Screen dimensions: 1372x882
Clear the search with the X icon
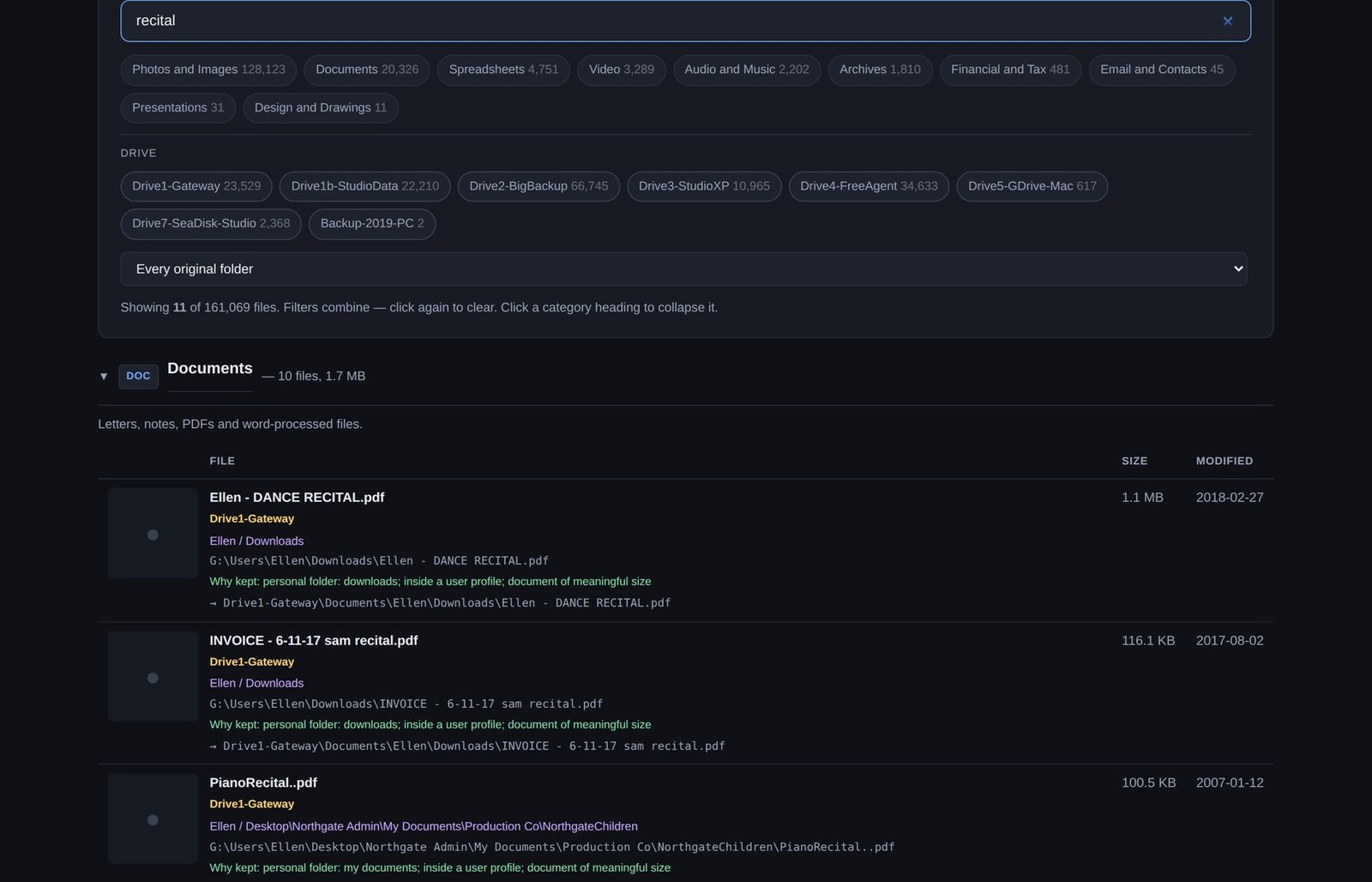[x=1227, y=21]
